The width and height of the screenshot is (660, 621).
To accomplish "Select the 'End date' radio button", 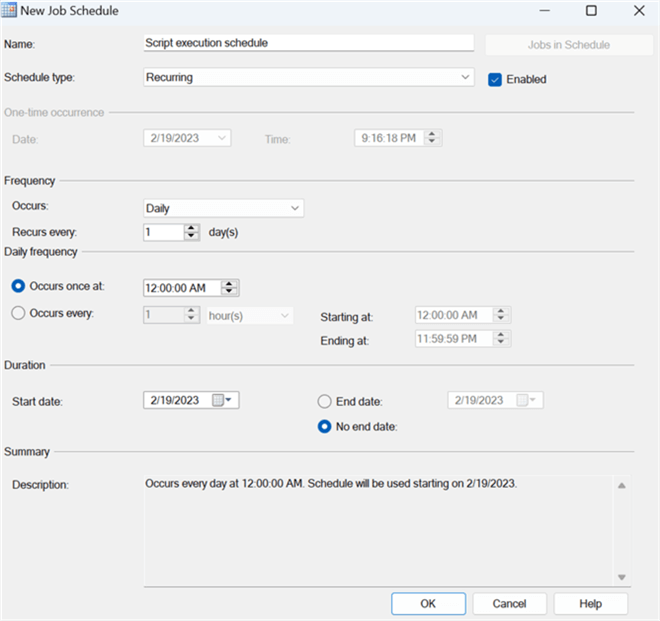I will (x=323, y=401).
